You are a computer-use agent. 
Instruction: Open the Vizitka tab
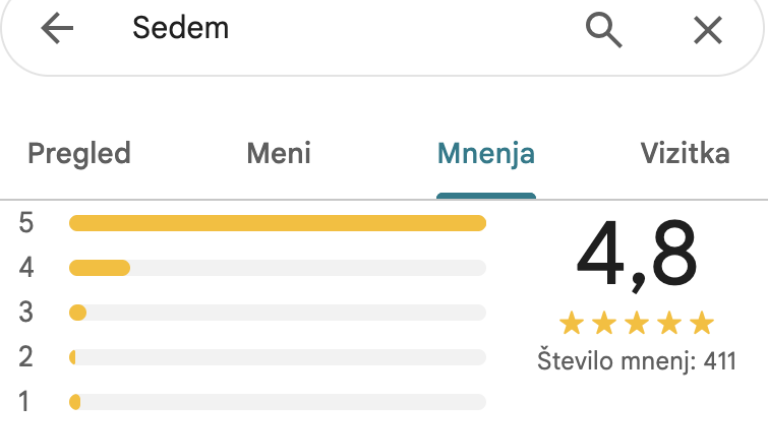(x=685, y=154)
